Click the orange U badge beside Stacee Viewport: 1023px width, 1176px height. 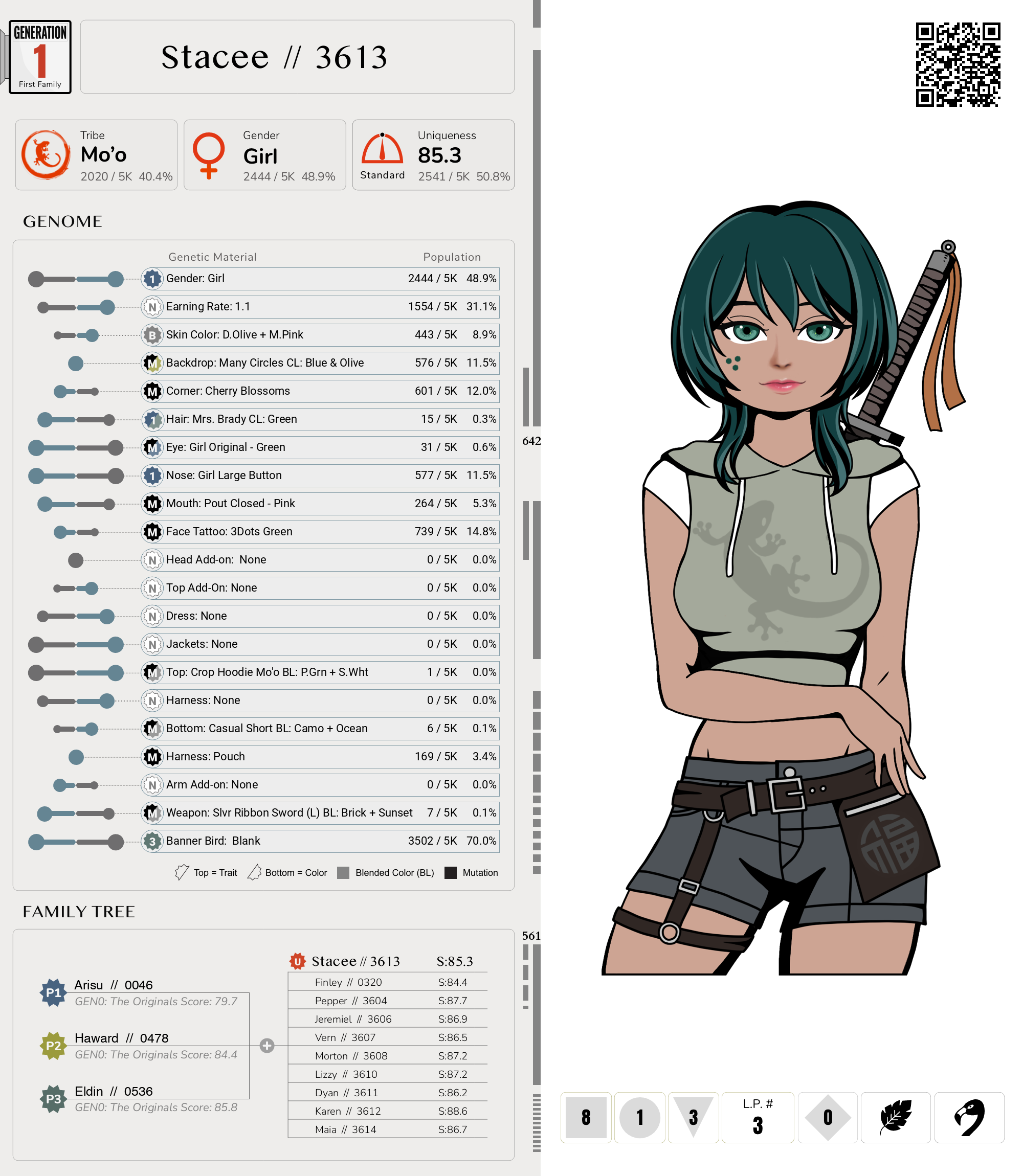click(x=297, y=961)
